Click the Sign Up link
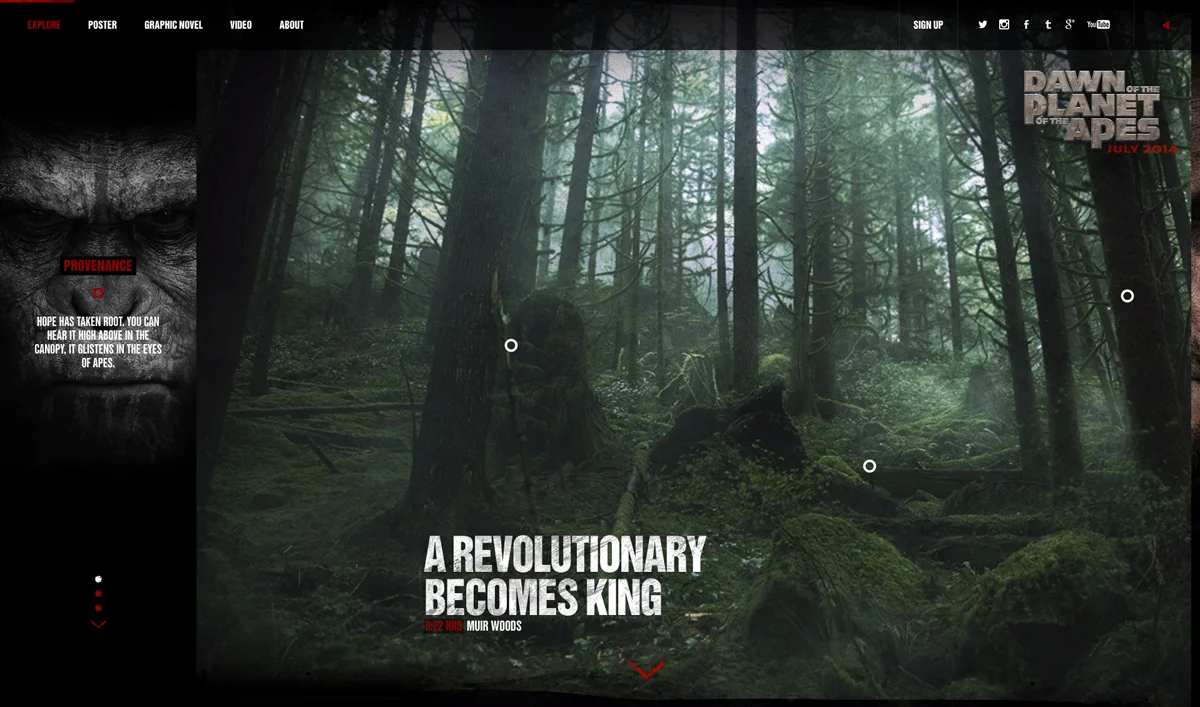Image resolution: width=1200 pixels, height=707 pixels. pos(928,25)
